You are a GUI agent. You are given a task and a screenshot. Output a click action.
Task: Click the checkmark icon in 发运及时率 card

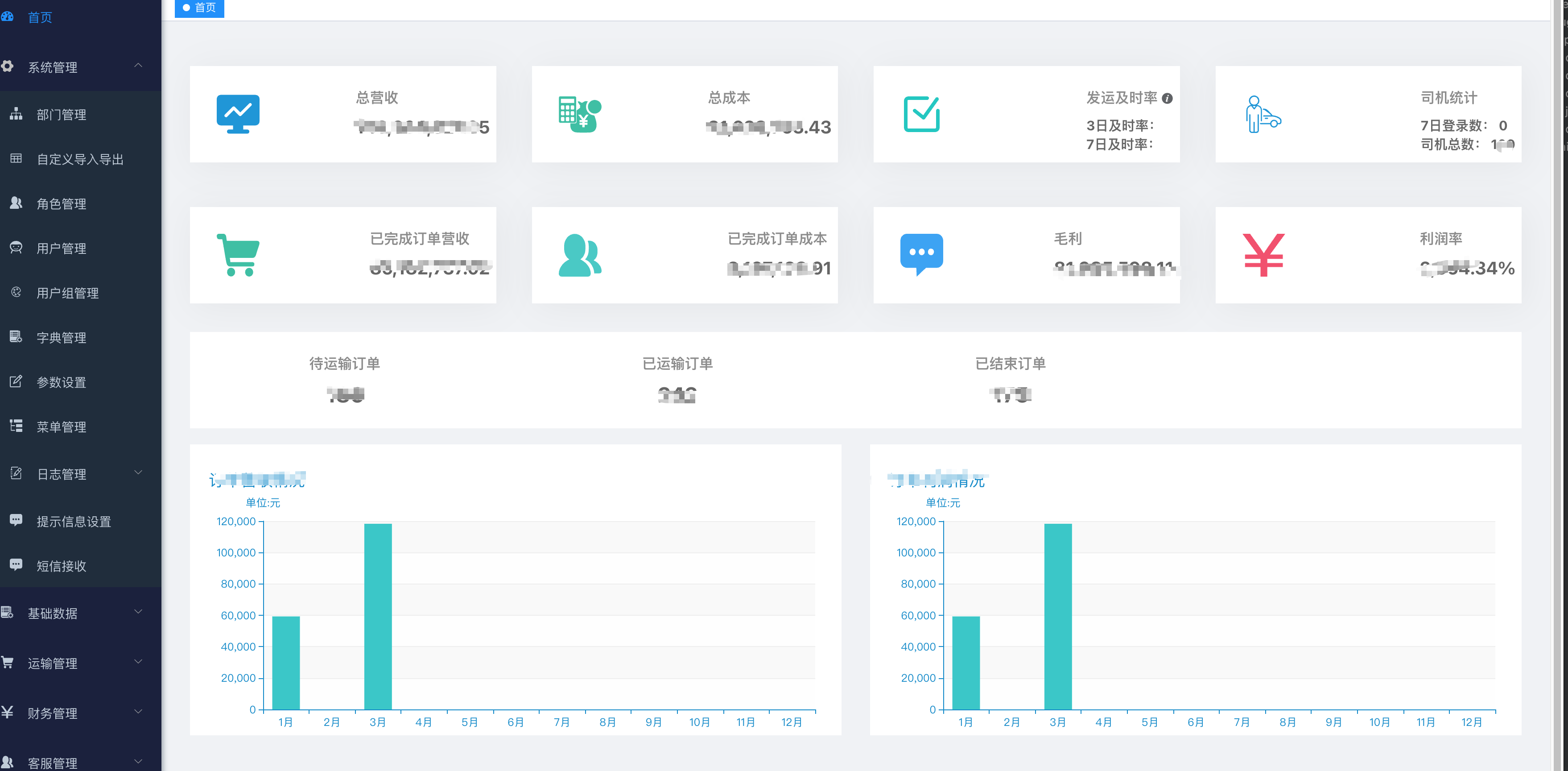coord(921,114)
